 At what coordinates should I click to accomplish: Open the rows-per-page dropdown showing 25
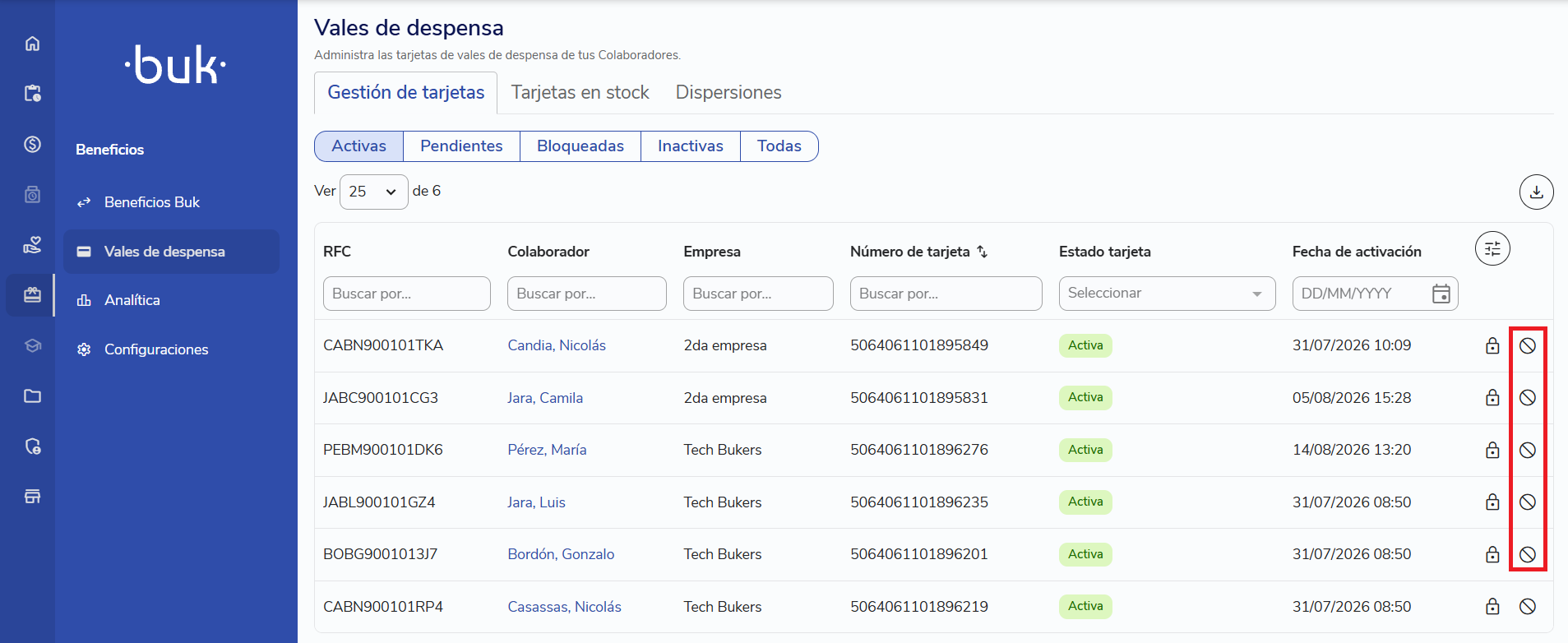click(x=373, y=192)
